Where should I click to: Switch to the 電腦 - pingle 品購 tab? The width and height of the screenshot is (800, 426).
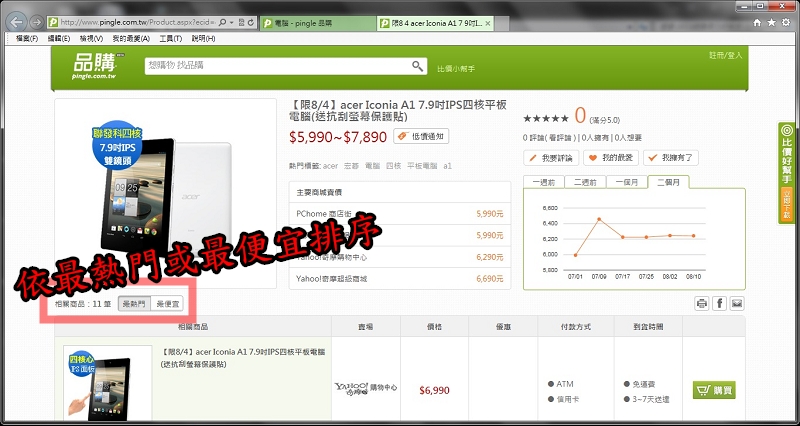pyautogui.click(x=318, y=23)
